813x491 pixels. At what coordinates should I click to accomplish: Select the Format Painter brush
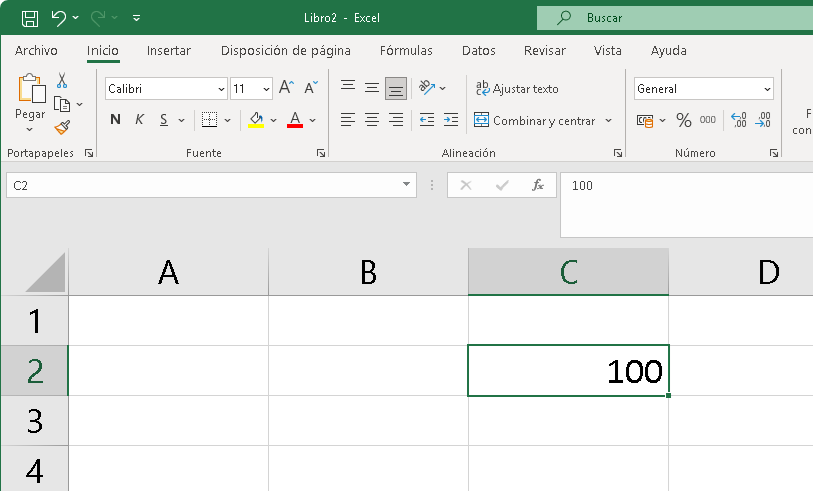coord(62,128)
